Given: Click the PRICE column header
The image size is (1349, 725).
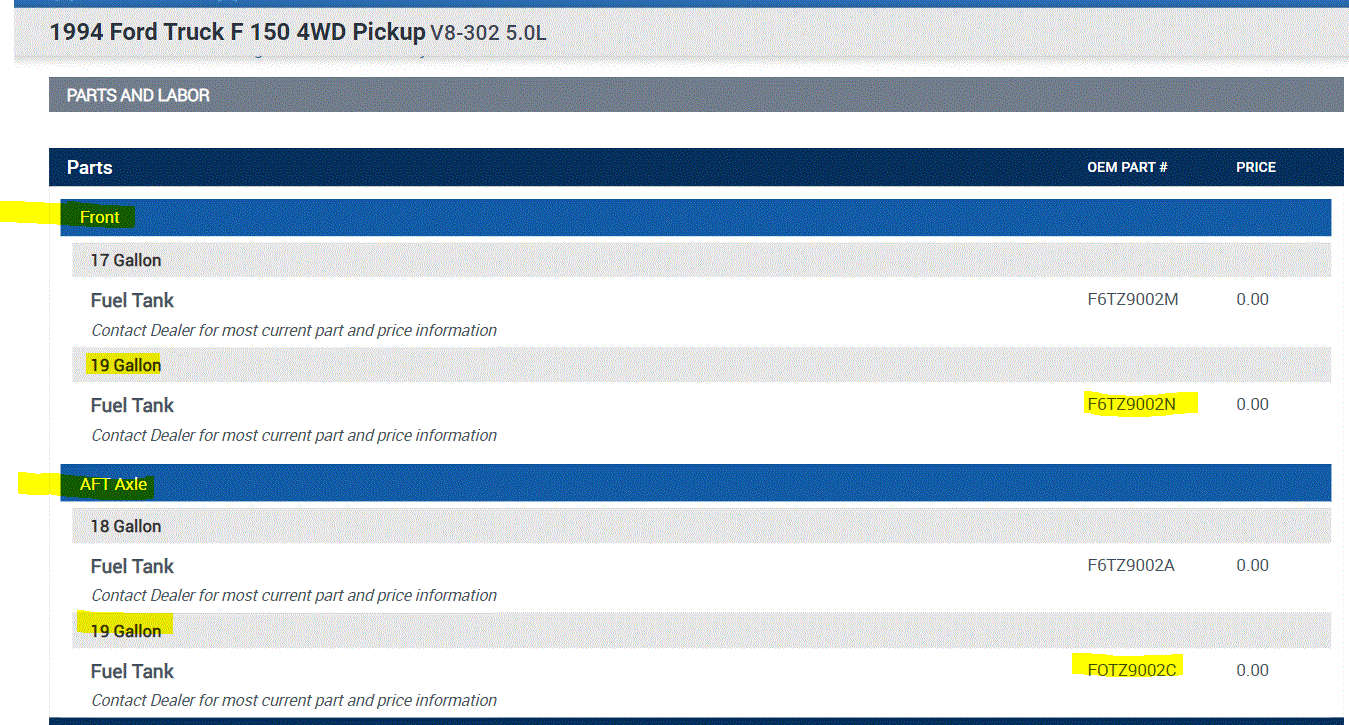Looking at the screenshot, I should coord(1255,168).
